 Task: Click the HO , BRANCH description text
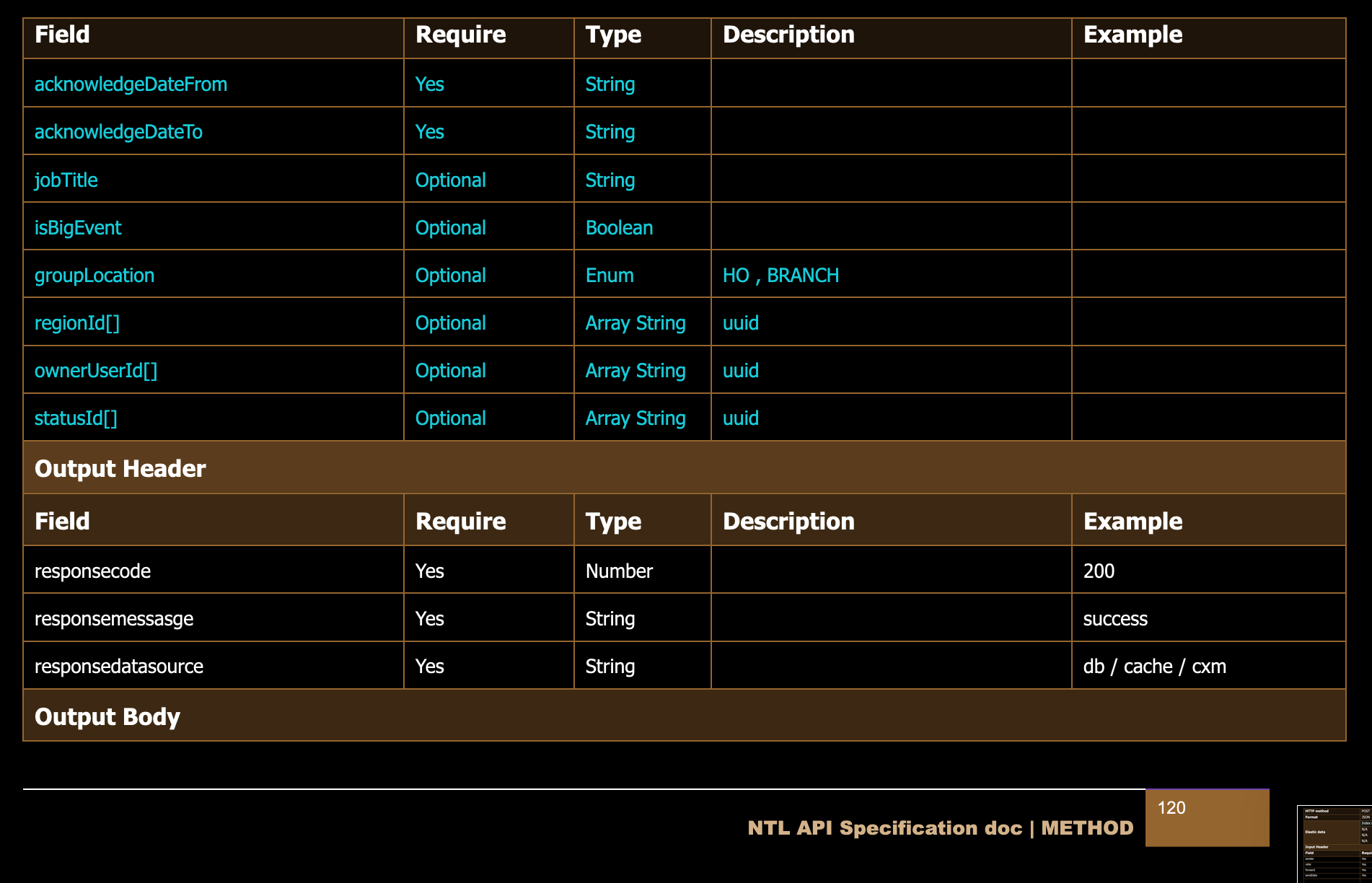[x=780, y=276]
